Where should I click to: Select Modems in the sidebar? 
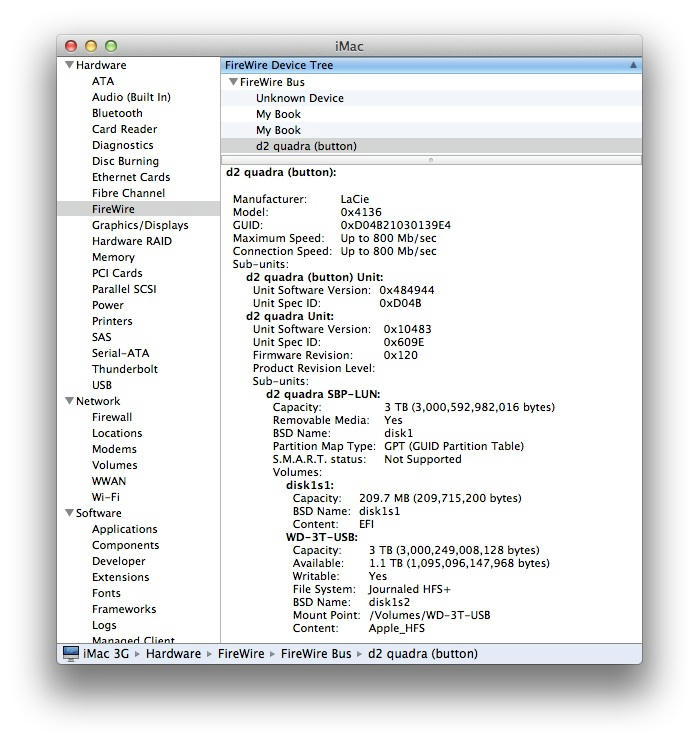[x=114, y=449]
